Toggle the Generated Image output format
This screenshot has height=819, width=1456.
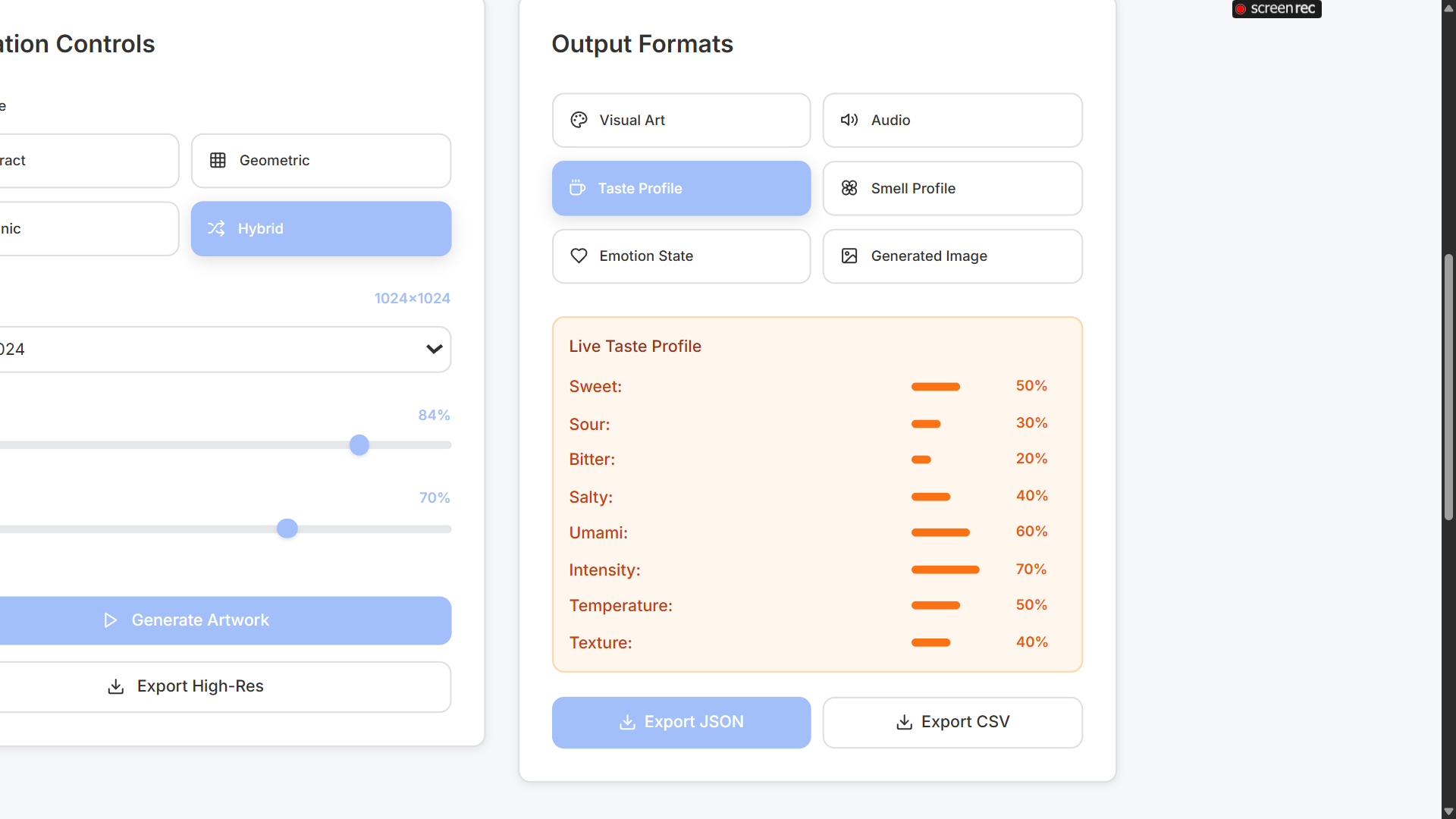(x=952, y=256)
